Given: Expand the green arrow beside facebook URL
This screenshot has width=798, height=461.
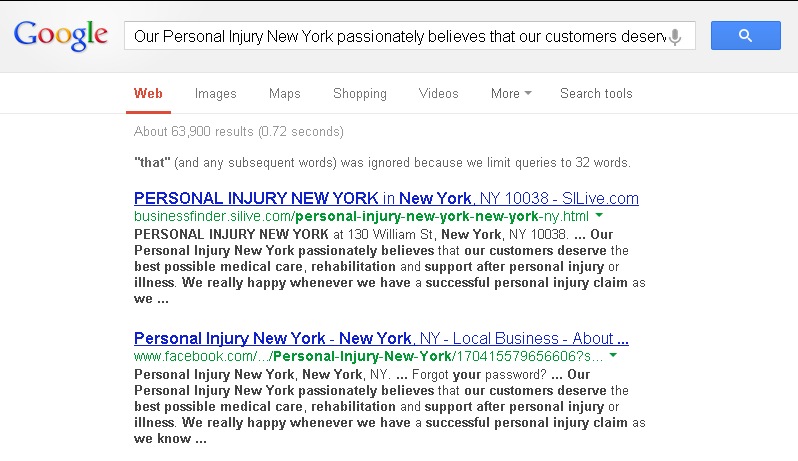Looking at the screenshot, I should [613, 355].
